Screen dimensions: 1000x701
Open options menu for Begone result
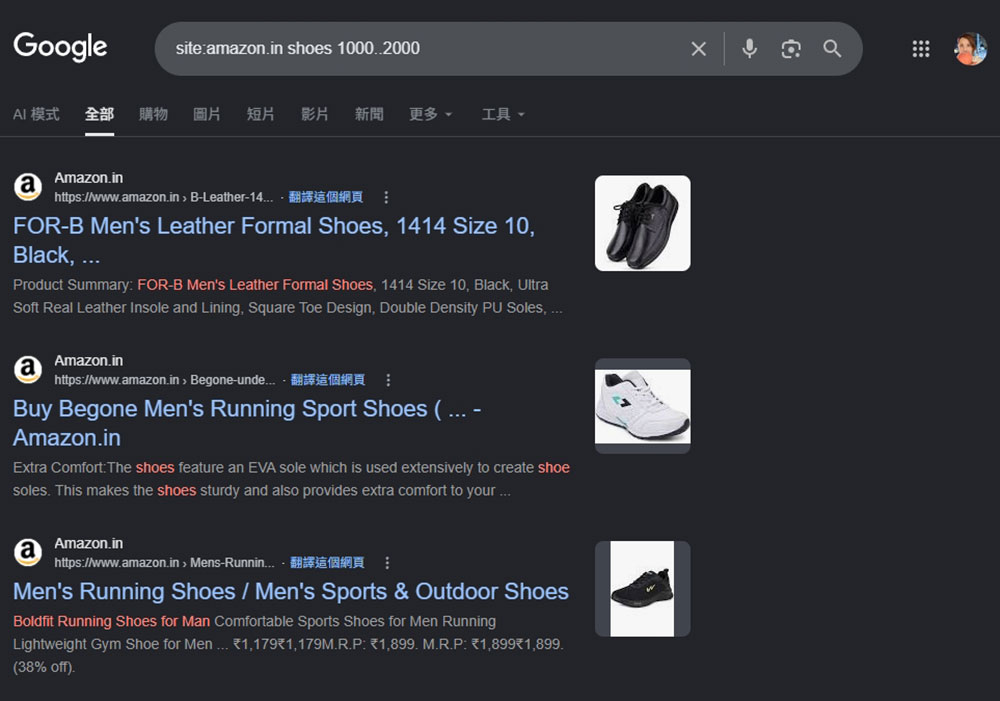(388, 380)
